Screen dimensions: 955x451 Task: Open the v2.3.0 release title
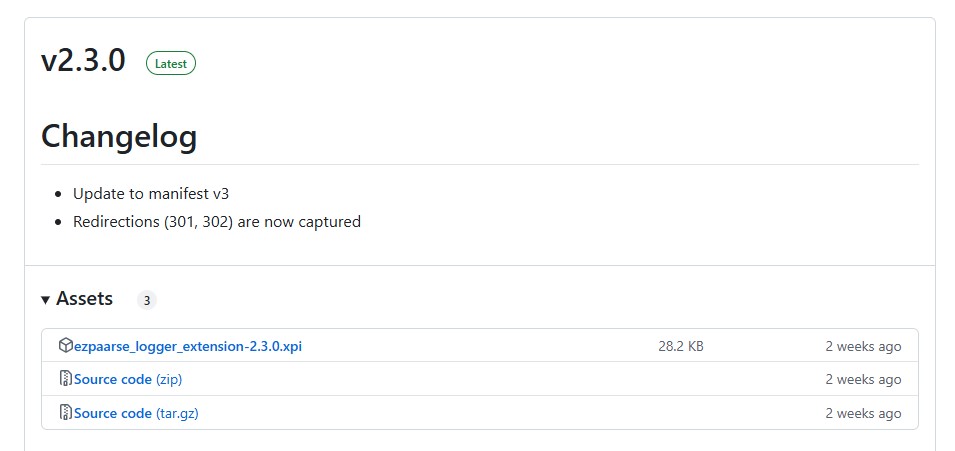(x=83, y=61)
